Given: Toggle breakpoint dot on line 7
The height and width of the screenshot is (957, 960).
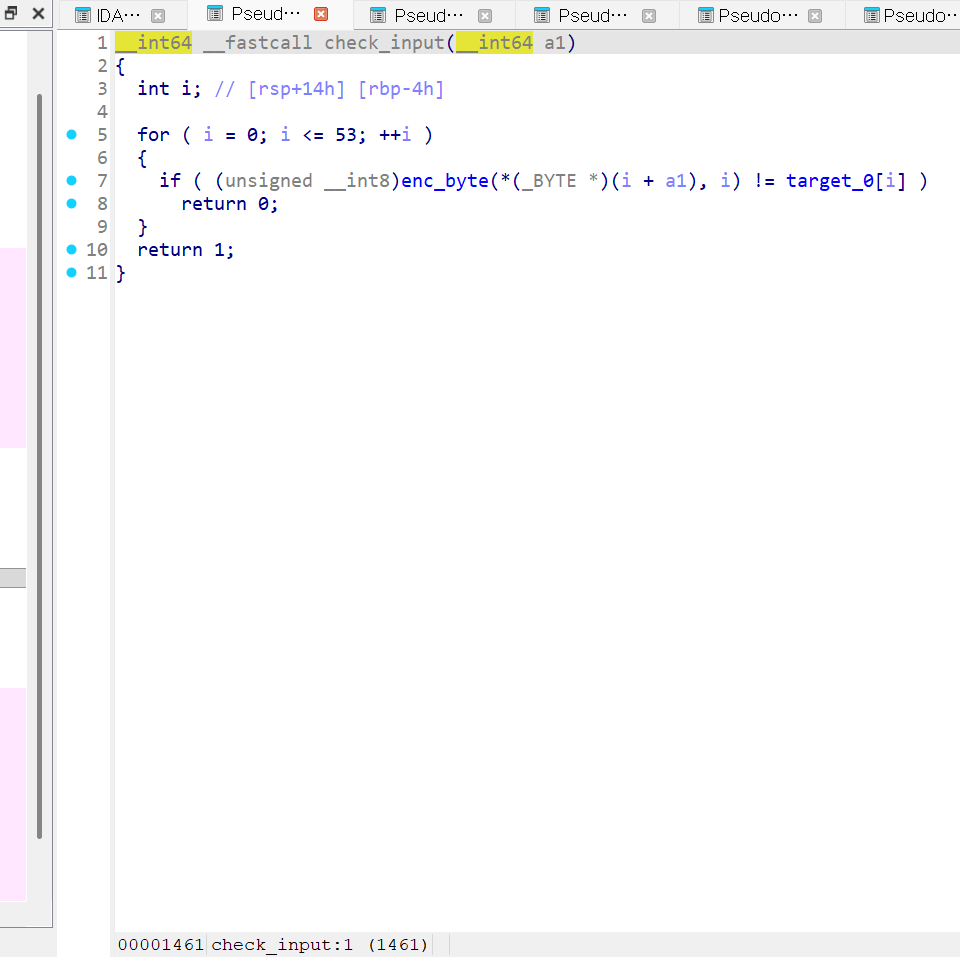Looking at the screenshot, I should pyautogui.click(x=72, y=181).
